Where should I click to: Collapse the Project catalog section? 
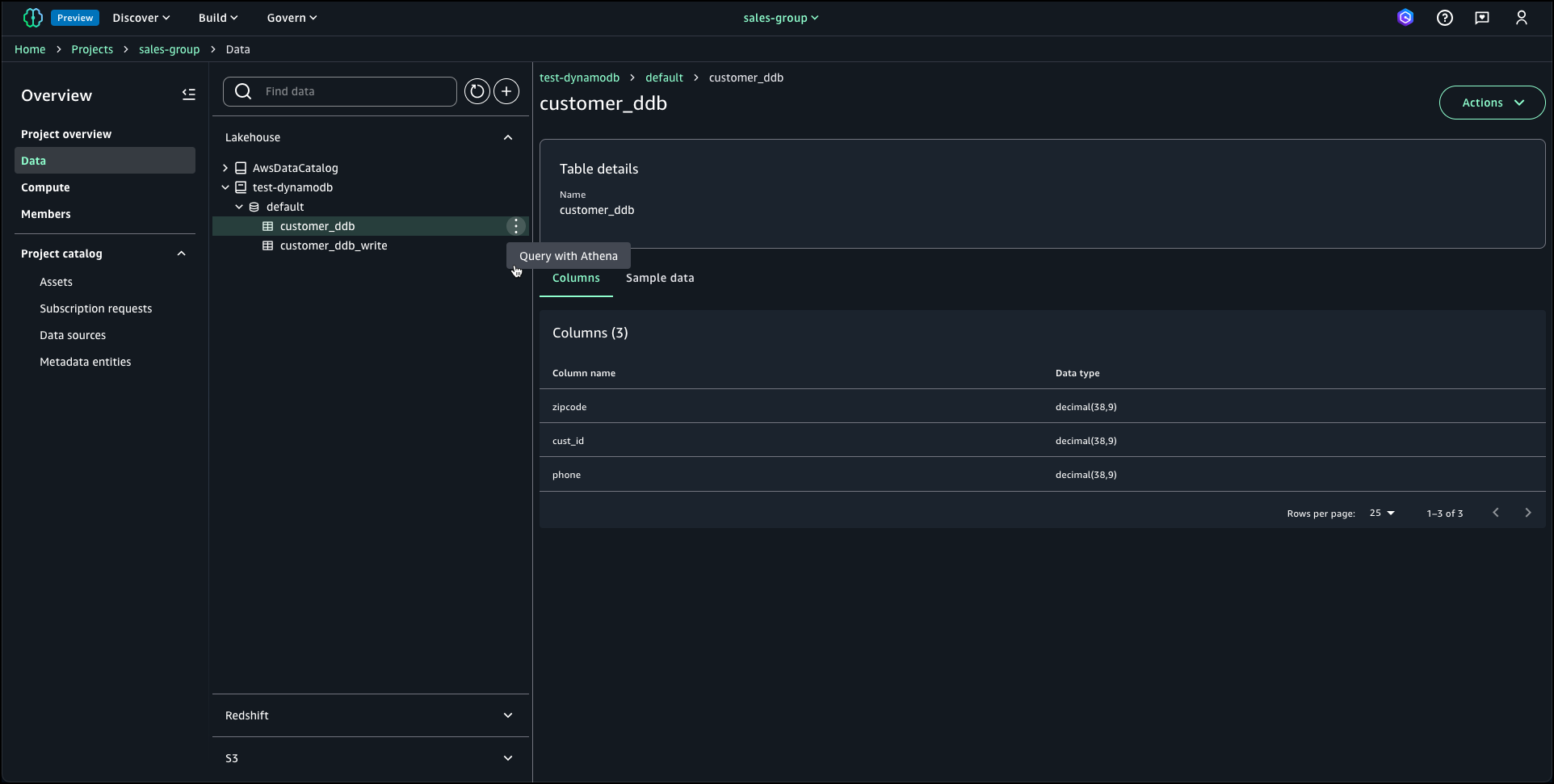(x=182, y=254)
